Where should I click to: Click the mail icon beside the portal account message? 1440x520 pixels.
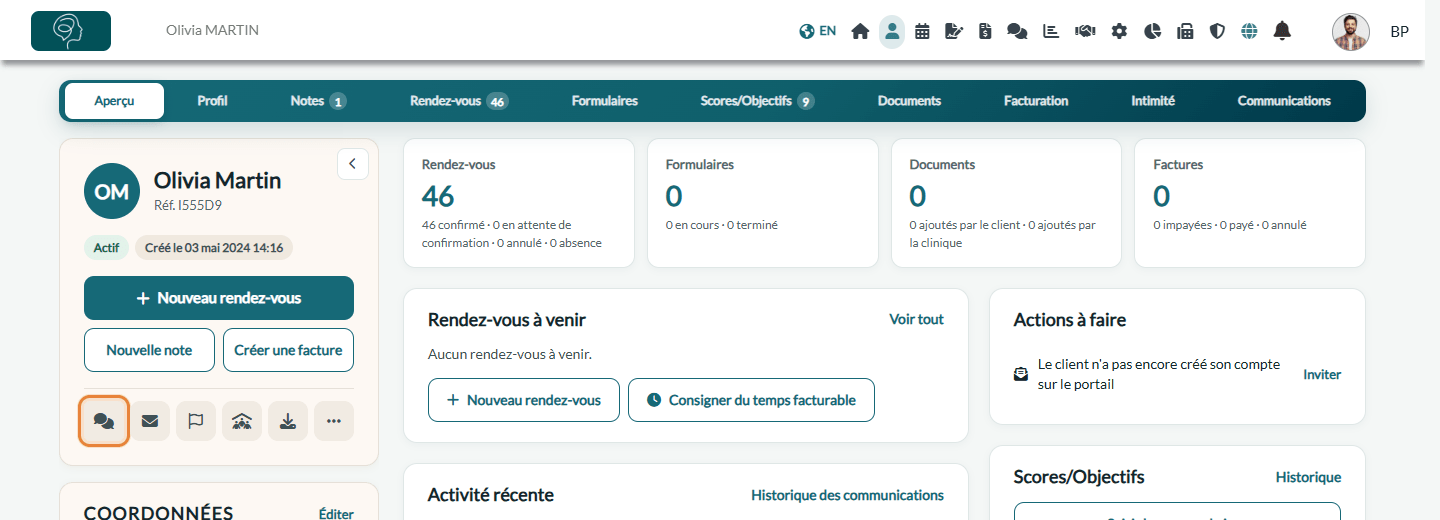[x=1020, y=375]
